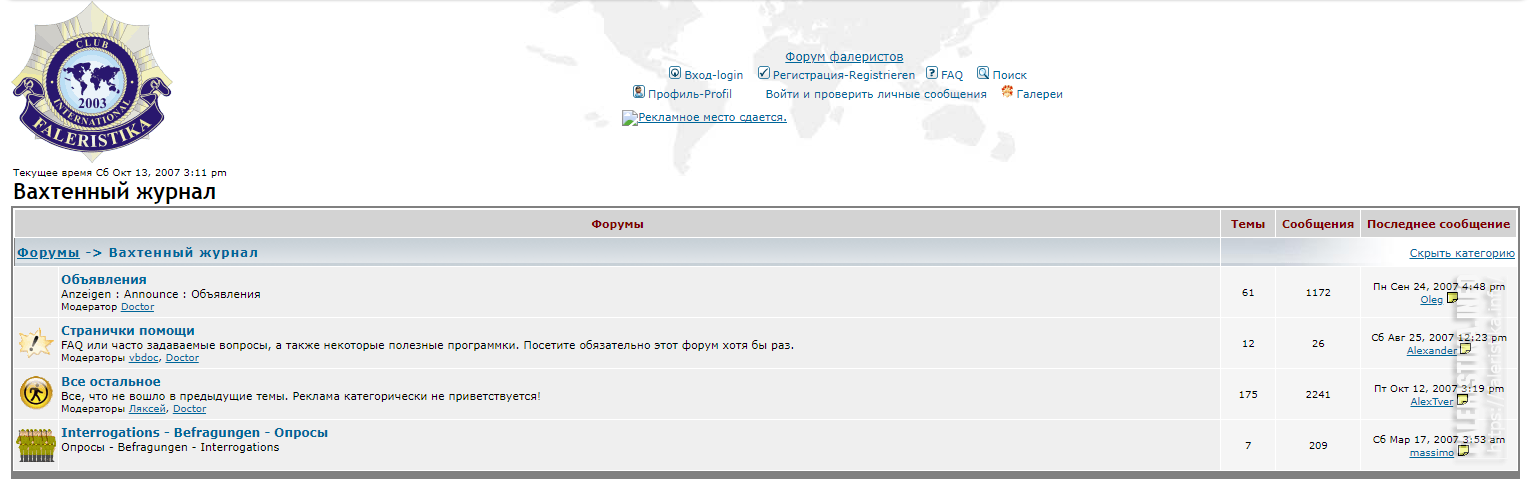Click the Форумы breadcrumb link
Image resolution: width=1533 pixels, height=479 pixels.
tap(48, 252)
